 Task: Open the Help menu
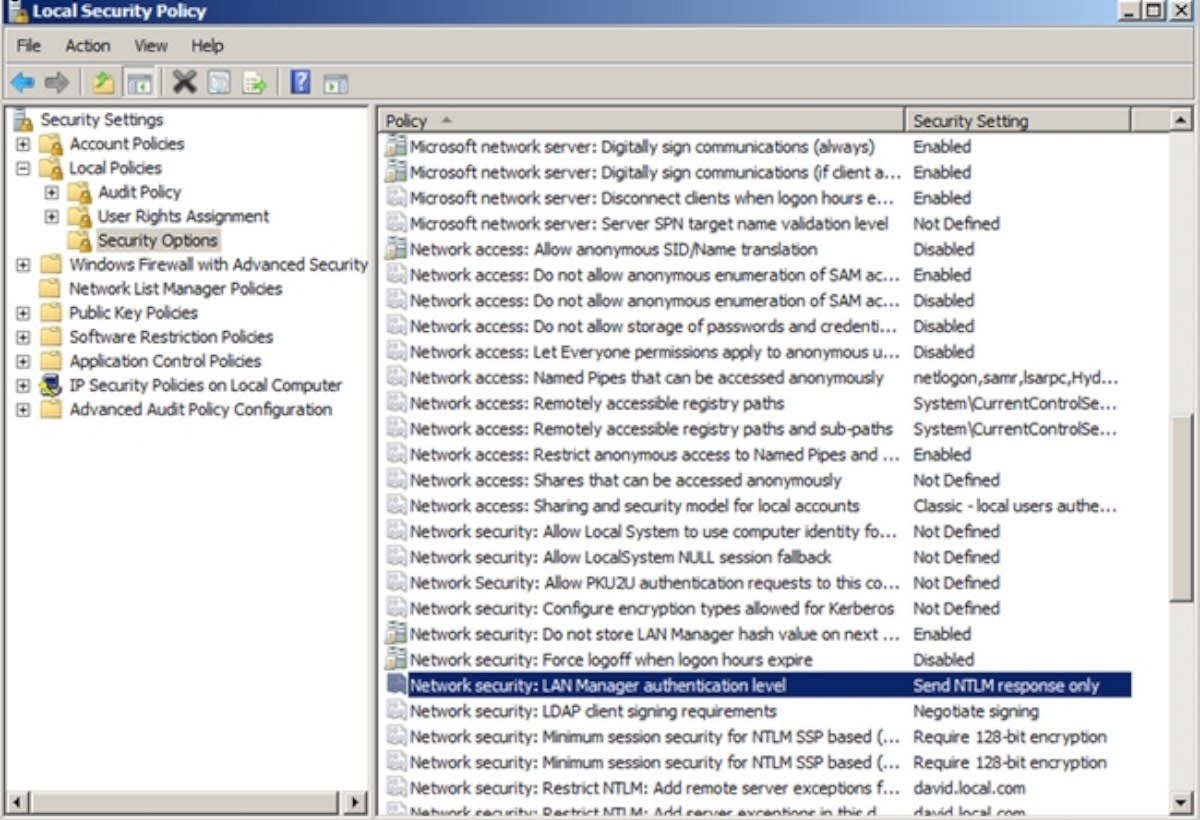point(207,46)
